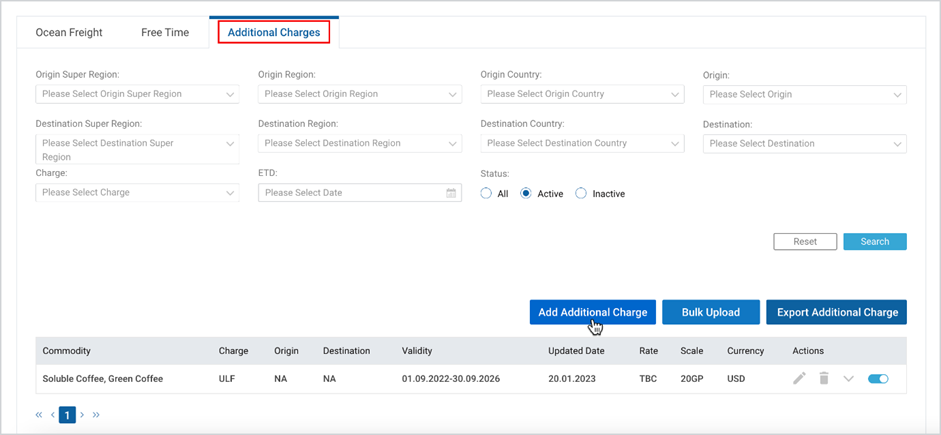This screenshot has width=941, height=435.
Task: Open the Charge dropdown
Action: (x=137, y=193)
